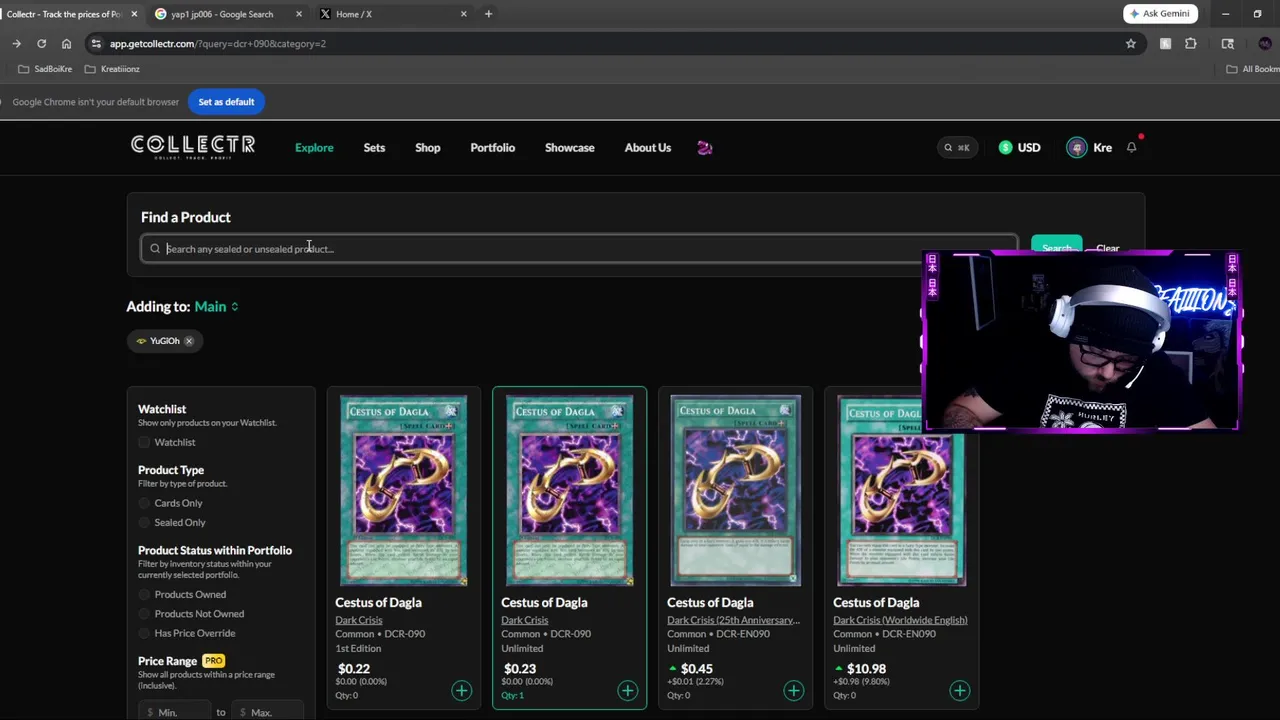
Task: Open the Kreatiionz bookmarks folder
Action: coord(112,69)
